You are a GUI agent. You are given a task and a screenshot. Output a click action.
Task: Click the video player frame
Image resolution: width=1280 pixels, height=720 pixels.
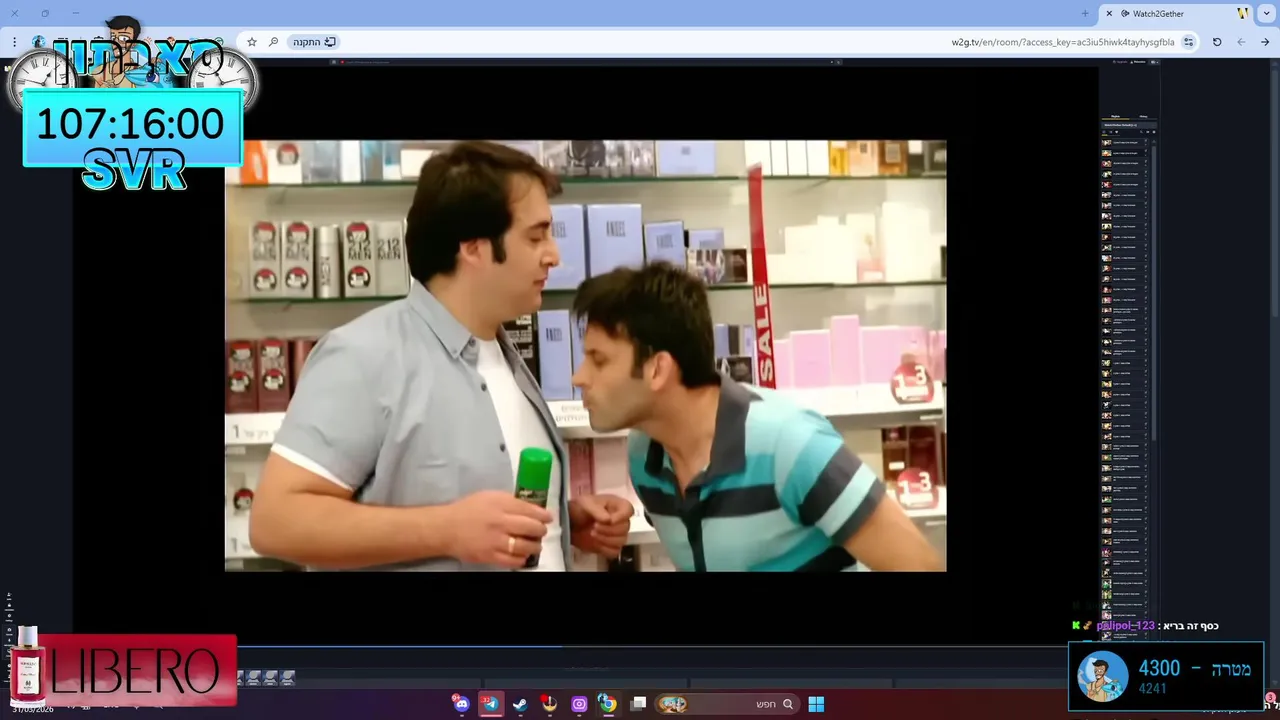pyautogui.click(x=585, y=356)
